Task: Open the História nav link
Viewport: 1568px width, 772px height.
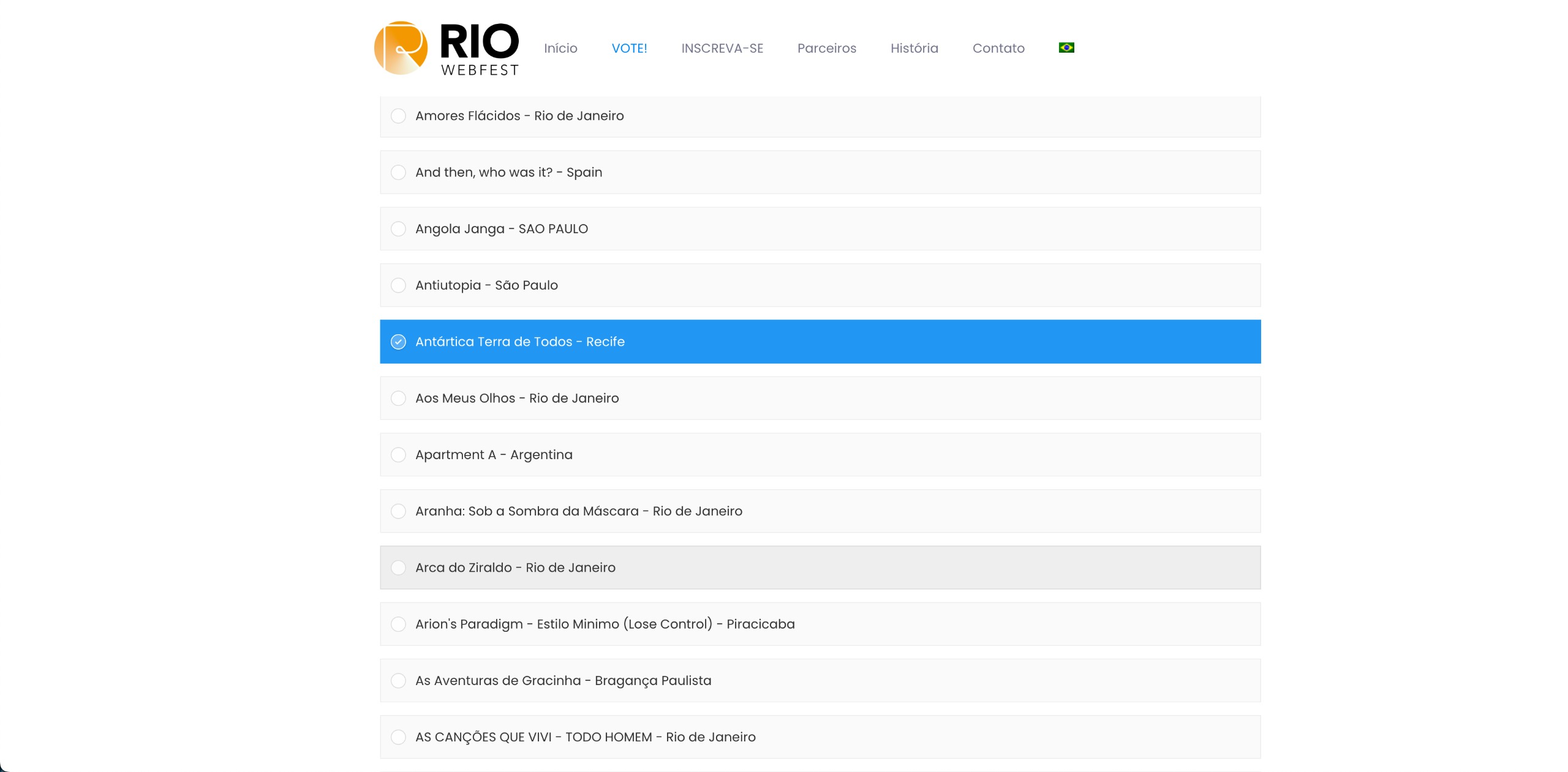Action: [x=914, y=48]
